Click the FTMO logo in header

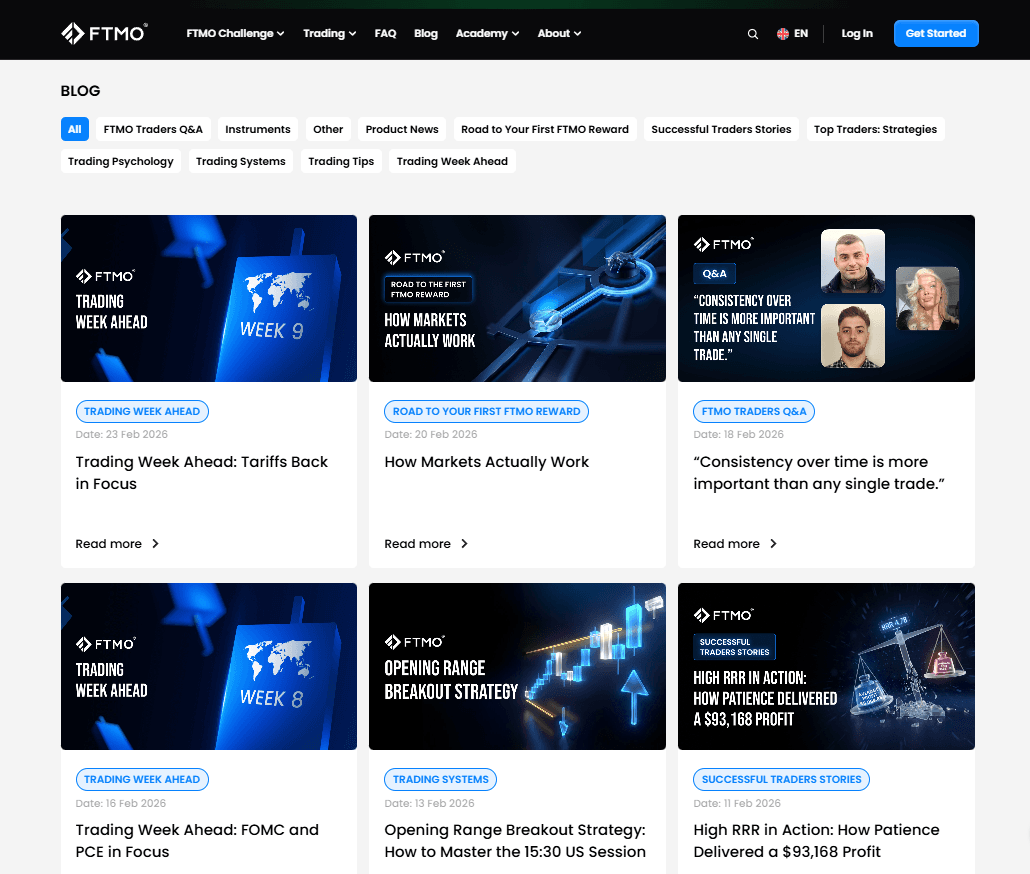[104, 33]
